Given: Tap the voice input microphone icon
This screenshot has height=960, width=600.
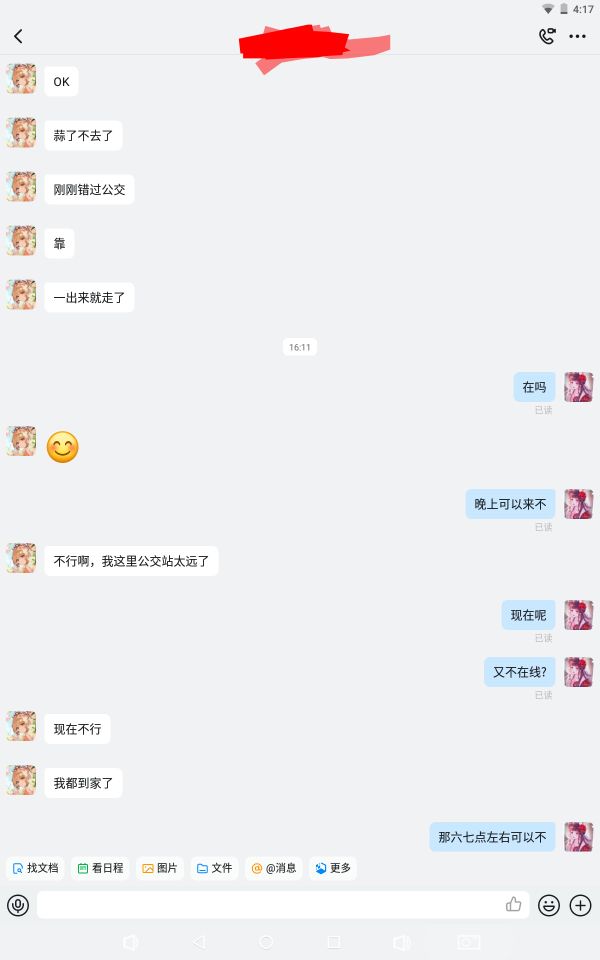Looking at the screenshot, I should click(x=18, y=905).
